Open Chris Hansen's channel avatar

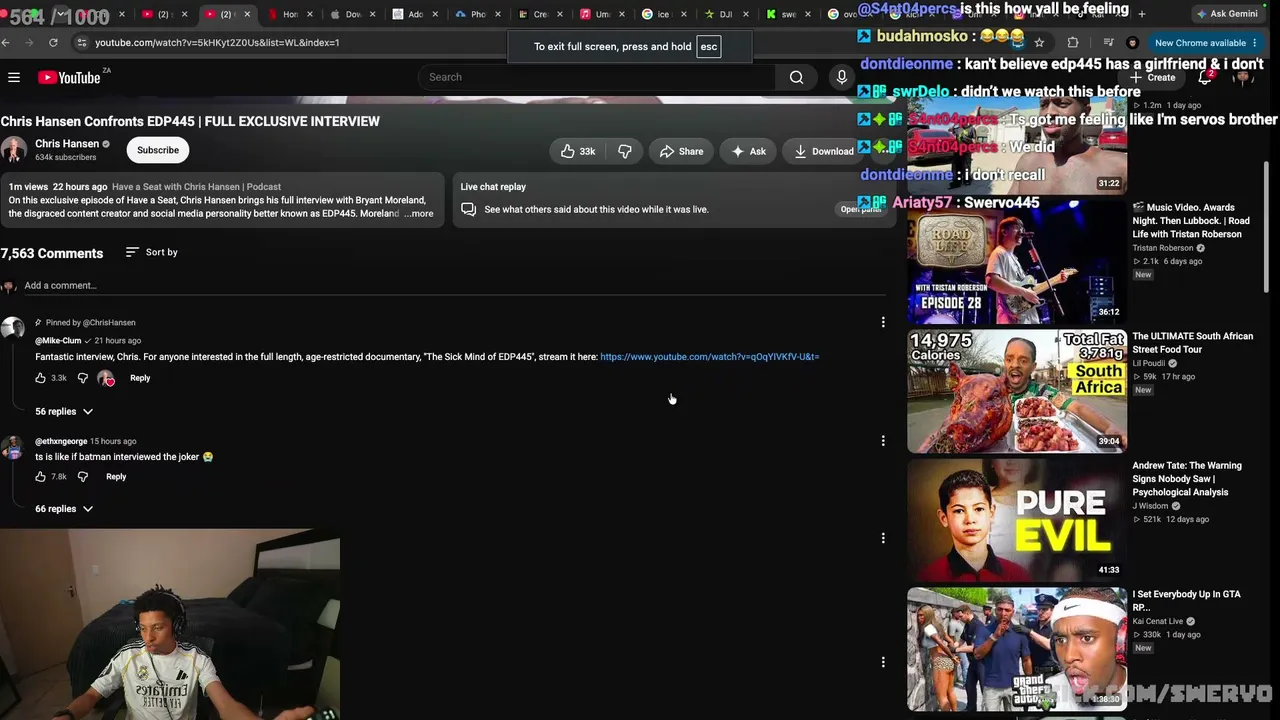[x=13, y=150]
